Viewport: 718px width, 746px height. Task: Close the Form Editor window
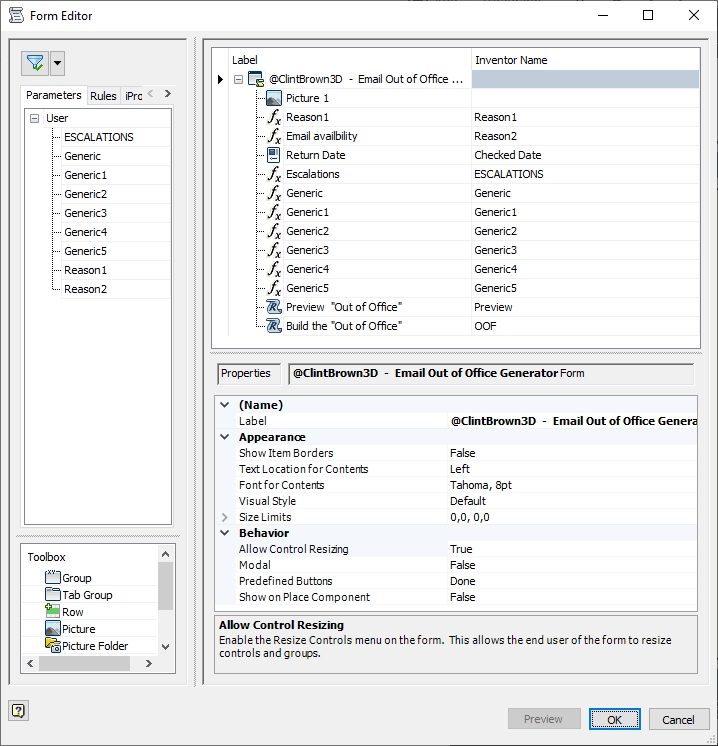pyautogui.click(x=694, y=15)
